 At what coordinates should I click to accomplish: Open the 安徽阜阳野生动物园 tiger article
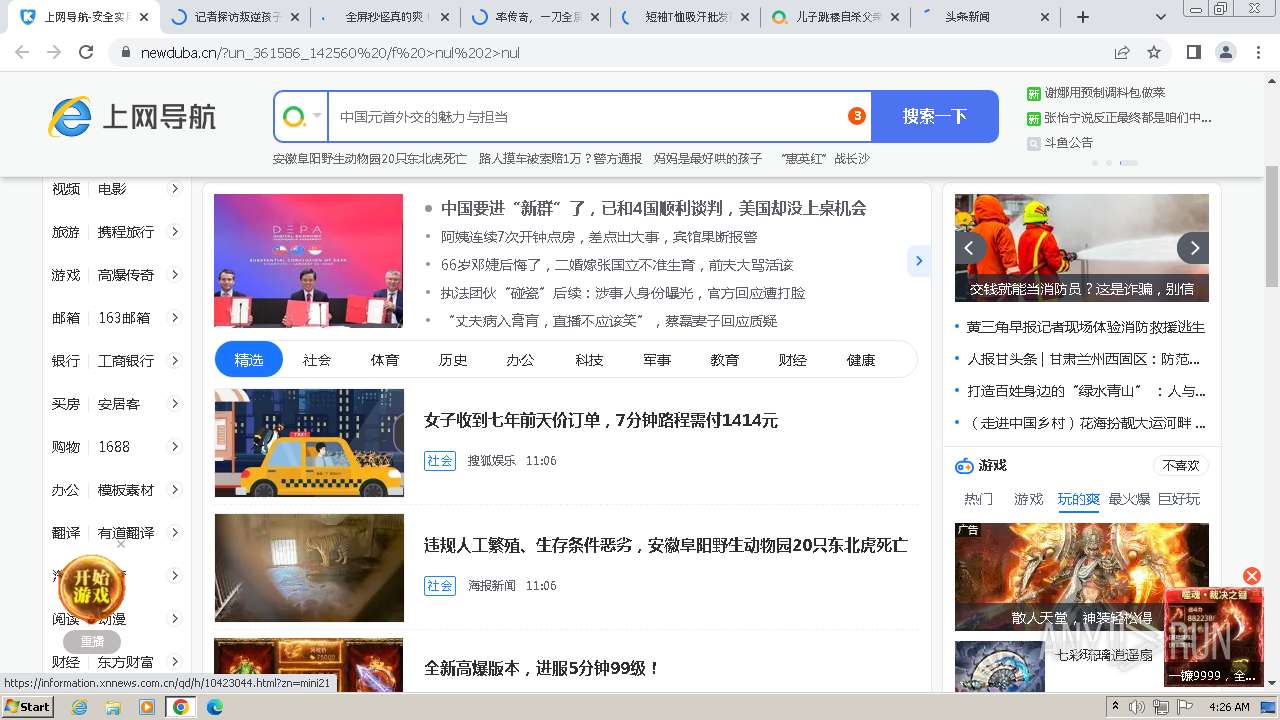(666, 545)
